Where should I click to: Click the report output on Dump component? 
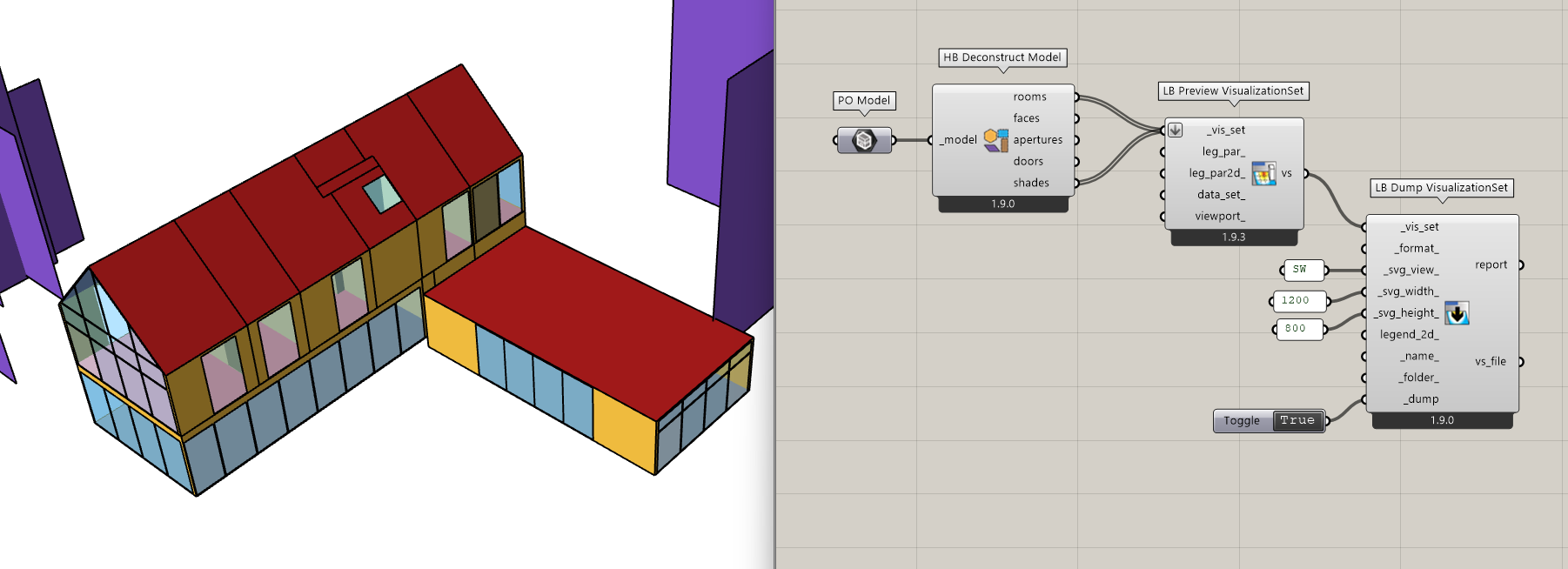[x=1491, y=265]
